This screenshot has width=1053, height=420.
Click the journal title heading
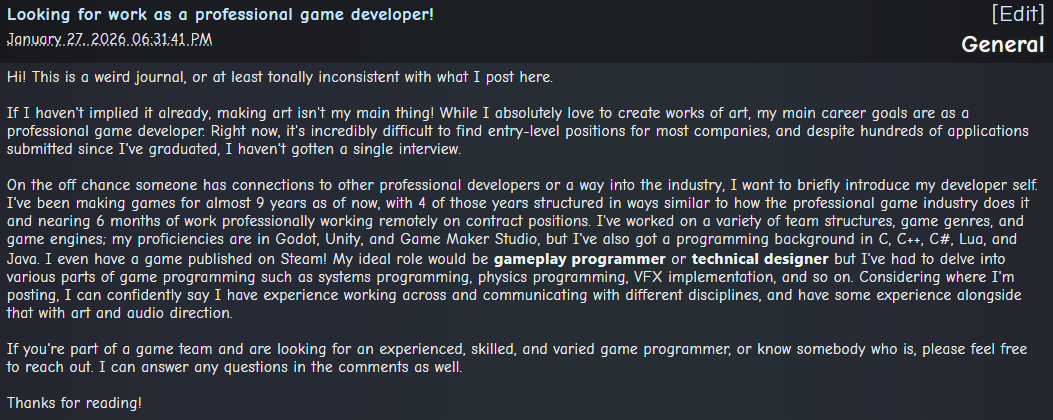pyautogui.click(x=221, y=15)
